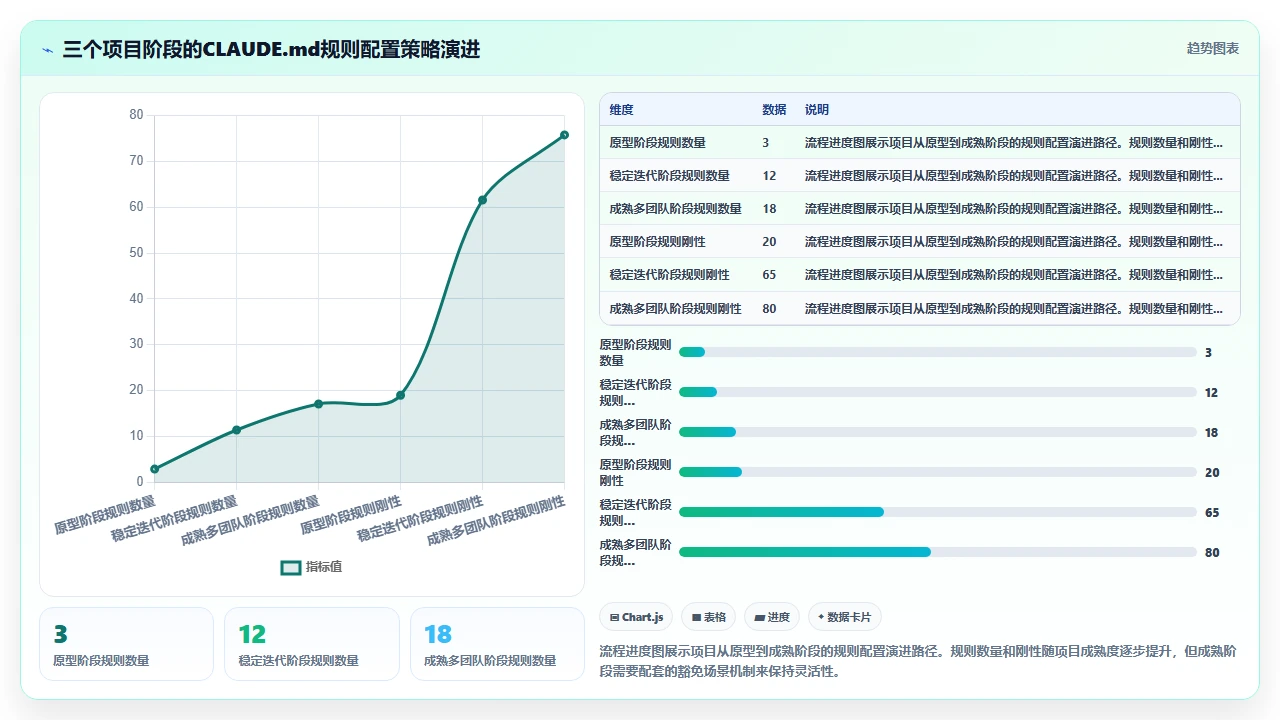Click the 趋势图表 label in header
This screenshot has width=1280, height=720.
point(1213,48)
